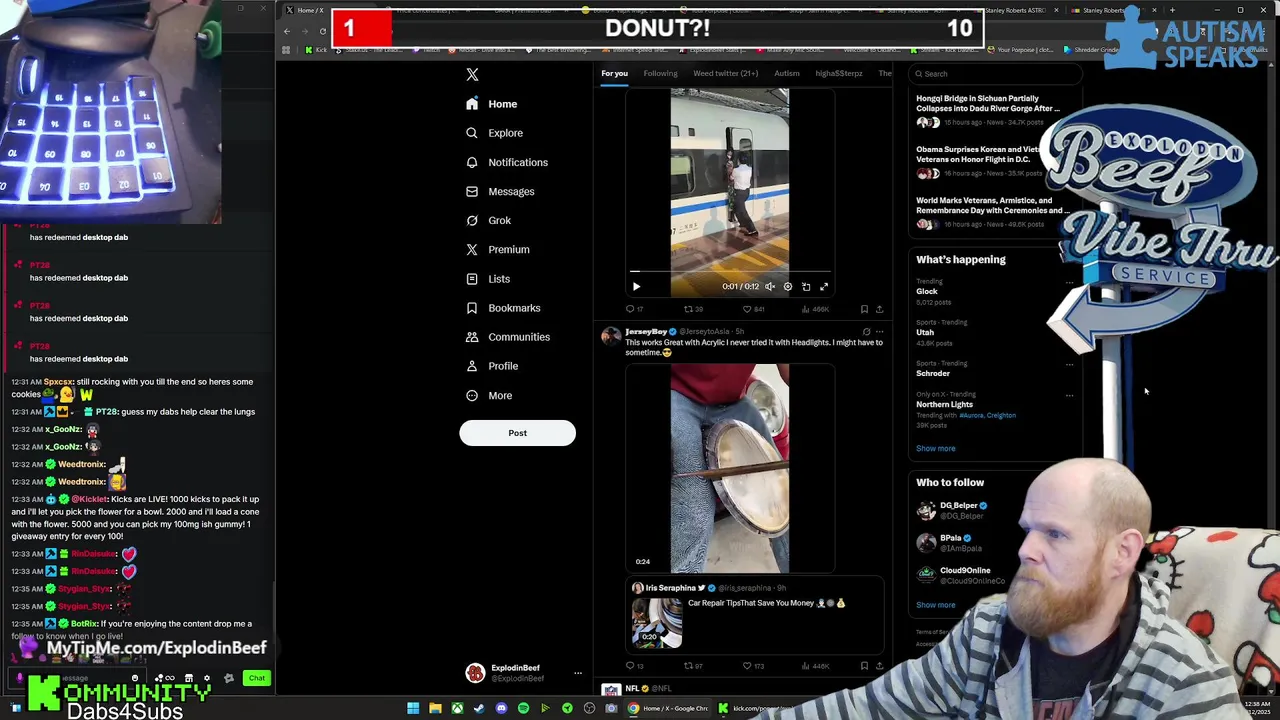1280x720 pixels.
Task: Open Spotify from the taskbar
Action: 523,708
